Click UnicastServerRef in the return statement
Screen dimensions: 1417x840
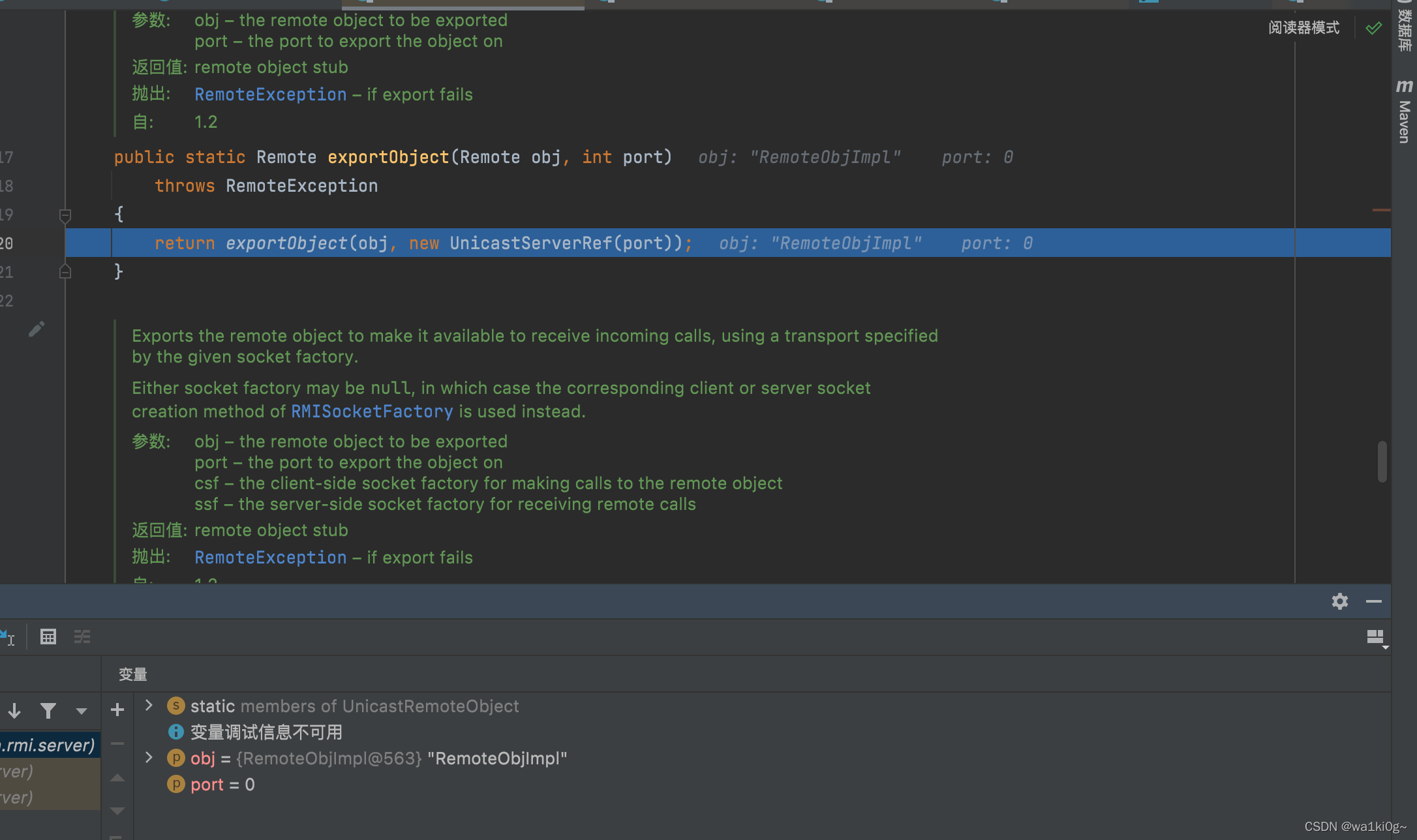(x=530, y=243)
